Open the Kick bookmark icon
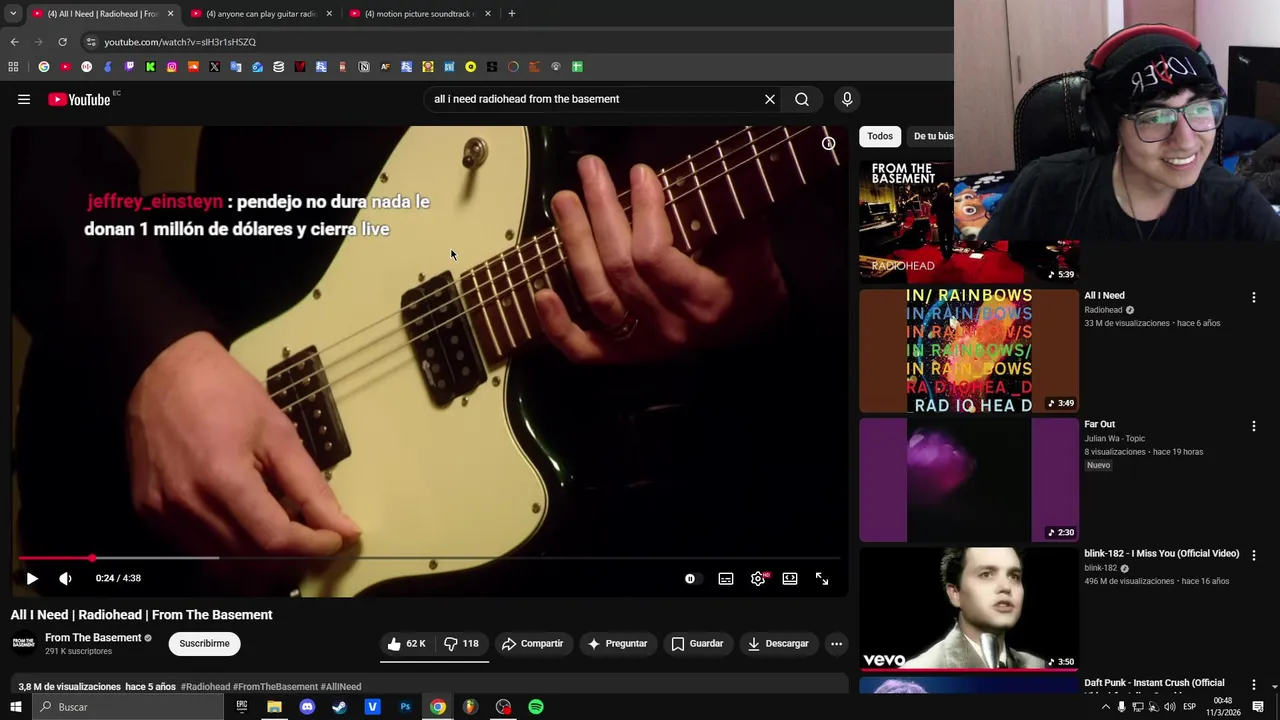This screenshot has width=1280, height=720. pos(150,67)
